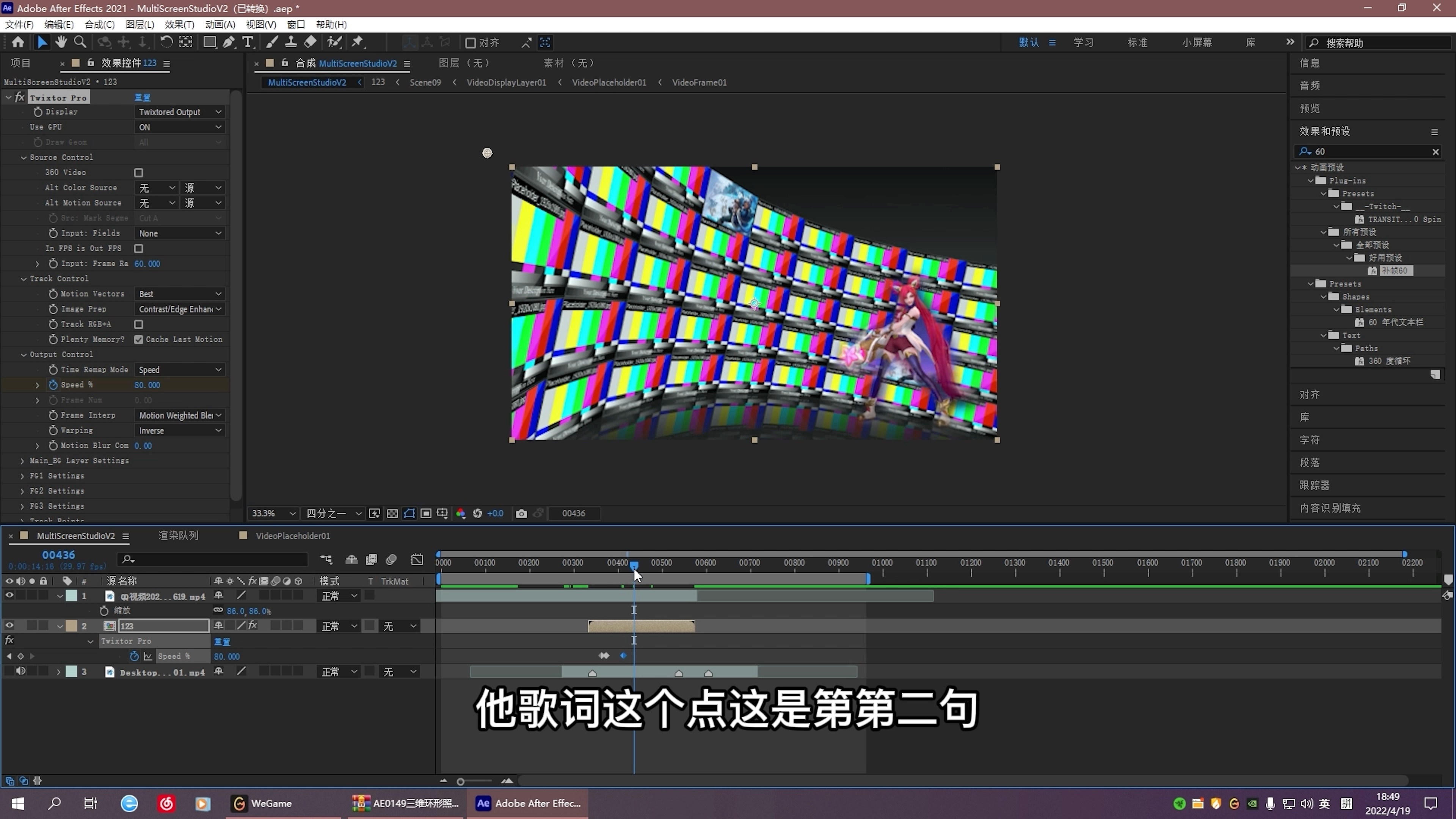Hide layer 2 named 123 eye icon
Viewport: 1456px width, 819px height.
pyautogui.click(x=9, y=626)
